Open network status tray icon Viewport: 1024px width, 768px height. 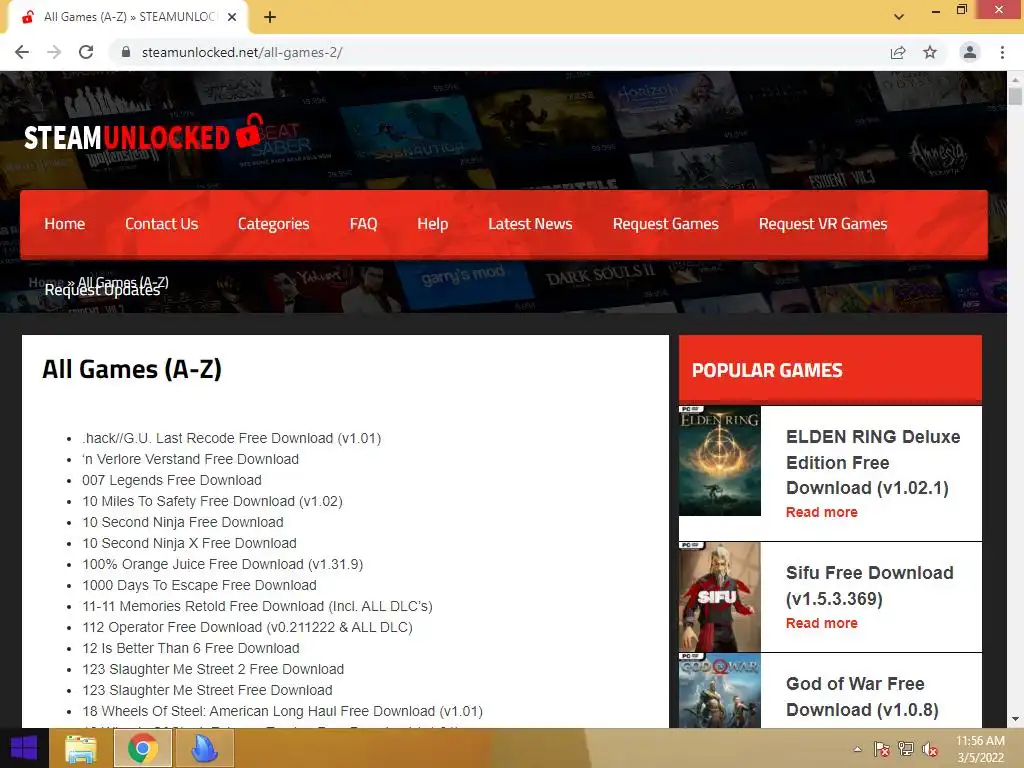click(906, 749)
